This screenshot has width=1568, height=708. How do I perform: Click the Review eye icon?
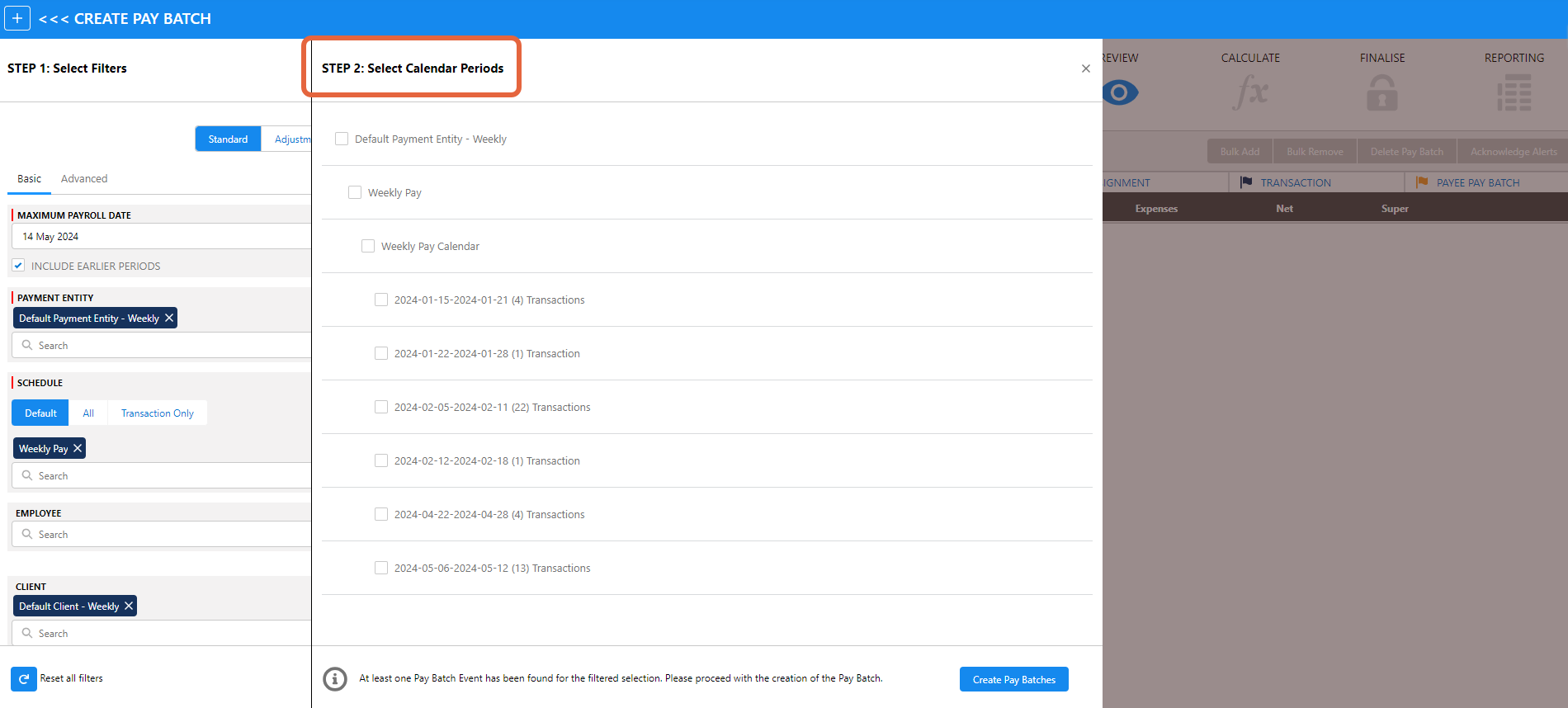(x=1120, y=92)
